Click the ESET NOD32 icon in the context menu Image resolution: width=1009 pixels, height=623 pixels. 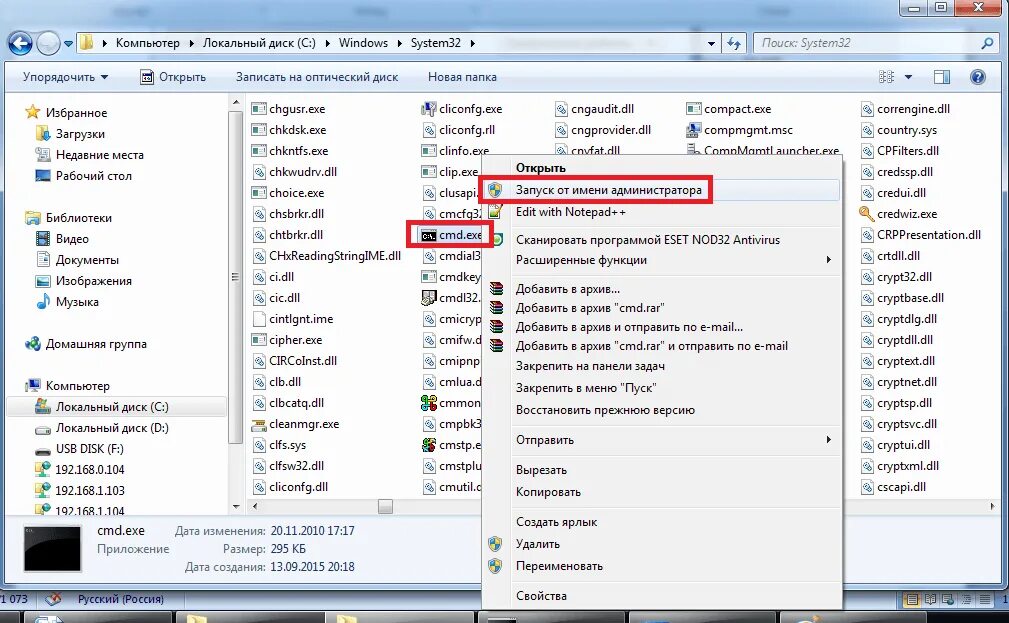[x=496, y=240]
